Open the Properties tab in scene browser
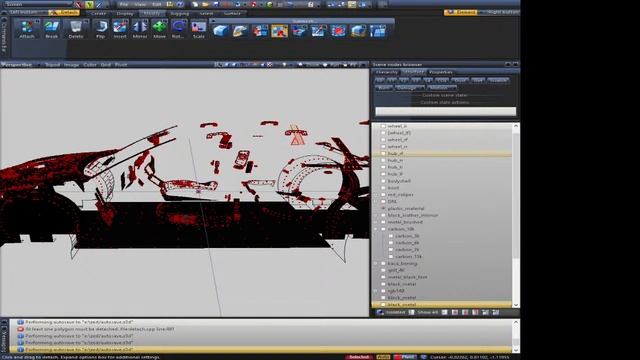Image resolution: width=640 pixels, height=360 pixels. [440, 72]
